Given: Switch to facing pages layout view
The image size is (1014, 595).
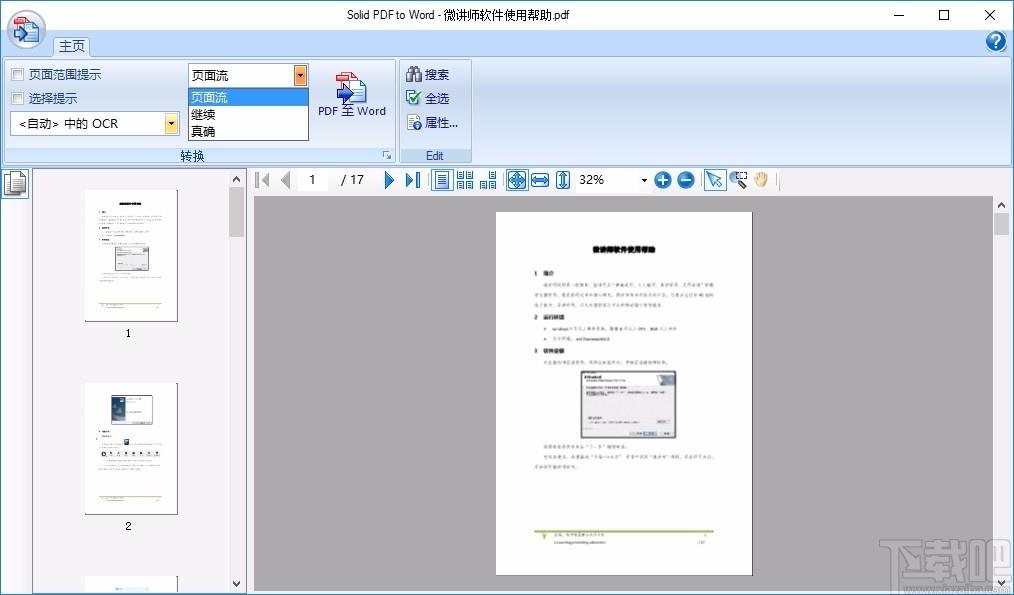Looking at the screenshot, I should click(x=488, y=180).
